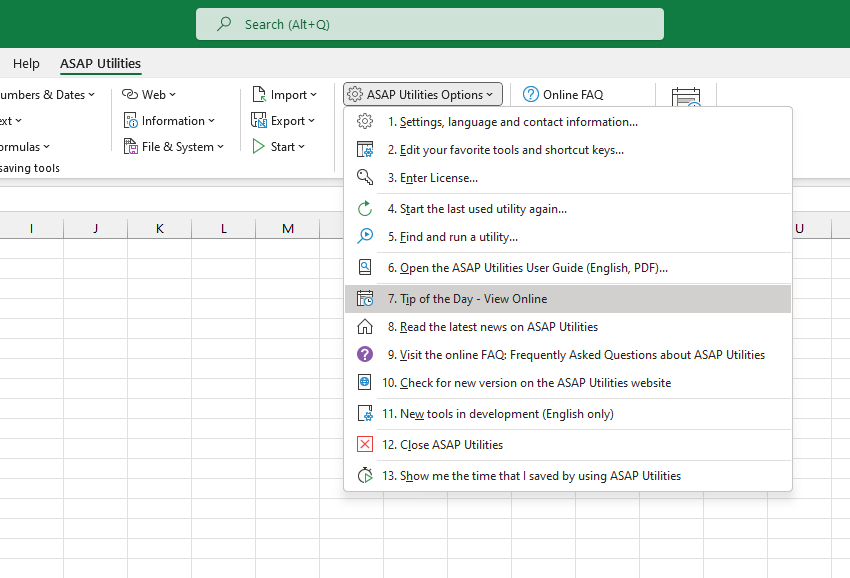Choose Close ASAP Utilities menu entry
850x578 pixels.
[x=568, y=445]
